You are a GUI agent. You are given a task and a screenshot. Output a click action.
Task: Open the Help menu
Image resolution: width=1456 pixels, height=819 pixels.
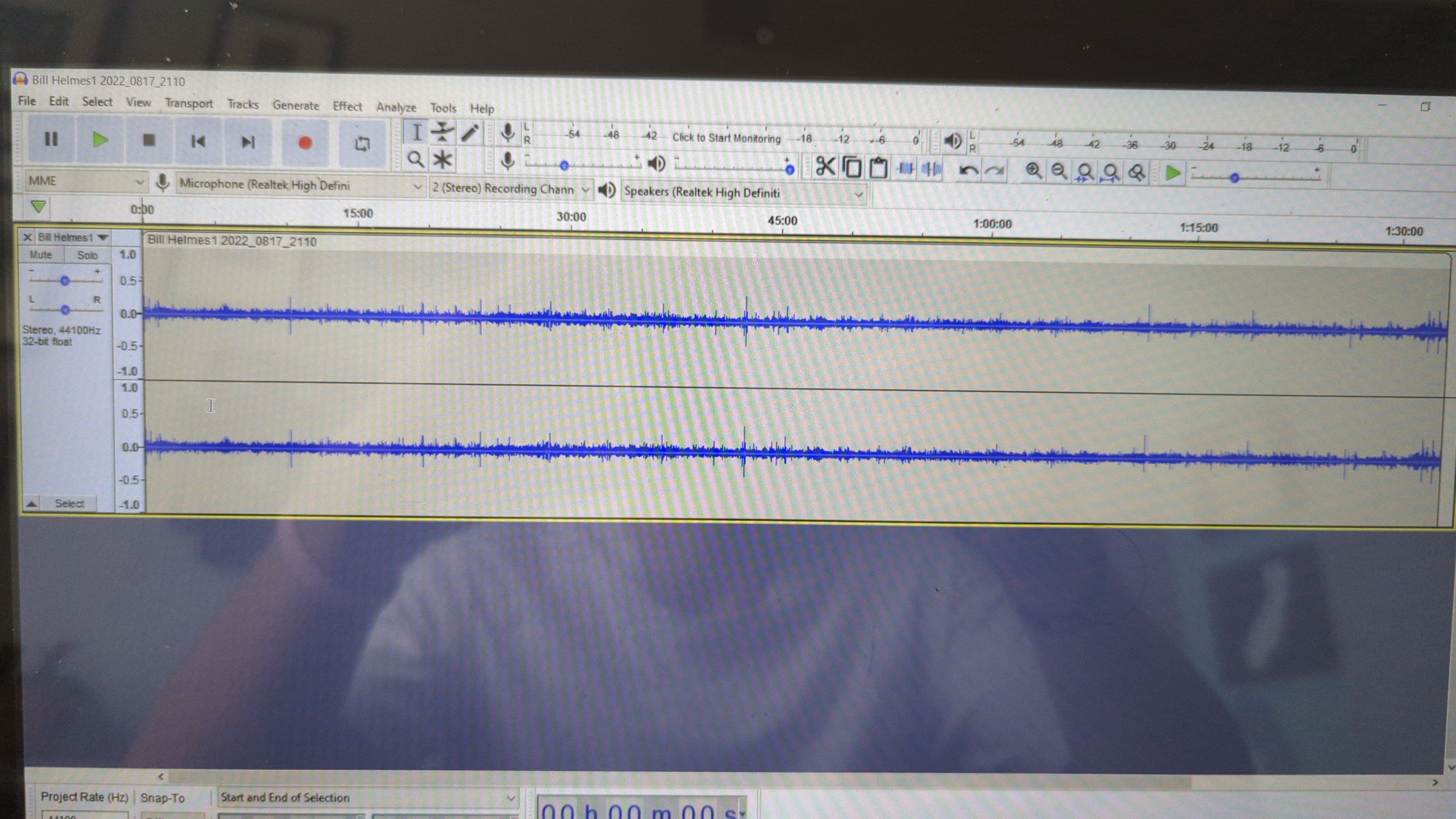tap(482, 109)
